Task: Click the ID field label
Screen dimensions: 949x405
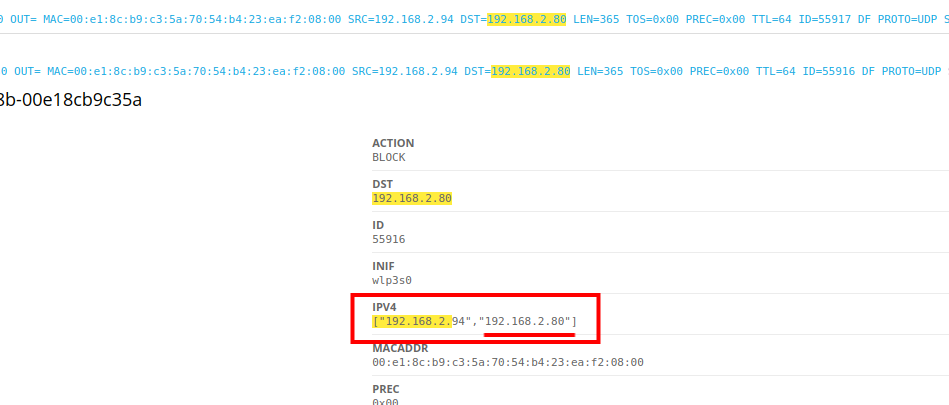Action: click(378, 225)
